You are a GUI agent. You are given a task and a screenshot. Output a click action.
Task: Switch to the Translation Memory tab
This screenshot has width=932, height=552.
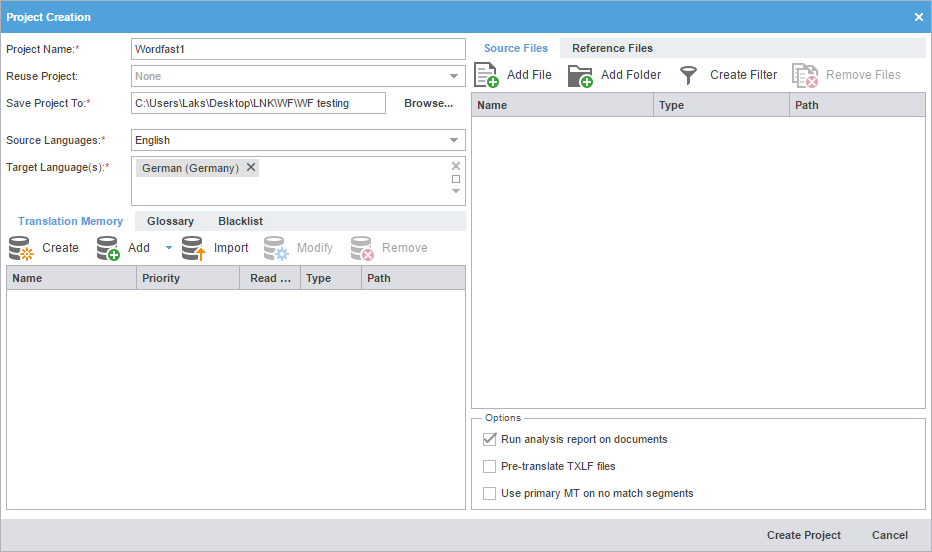pyautogui.click(x=70, y=221)
